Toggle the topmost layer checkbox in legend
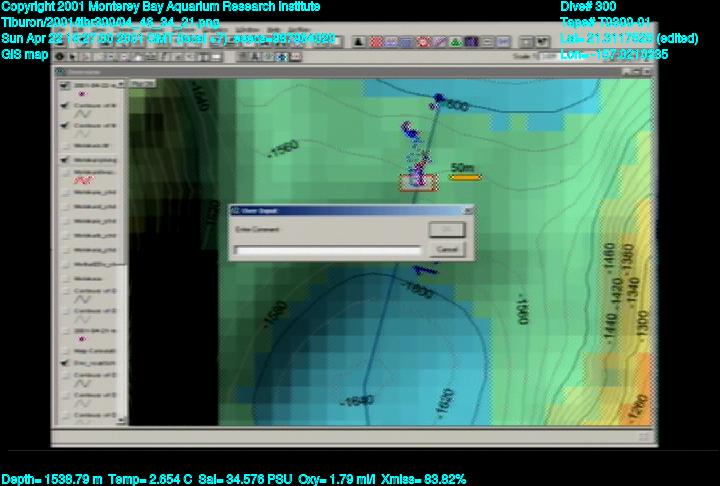This screenshot has width=720, height=486. pyautogui.click(x=64, y=85)
